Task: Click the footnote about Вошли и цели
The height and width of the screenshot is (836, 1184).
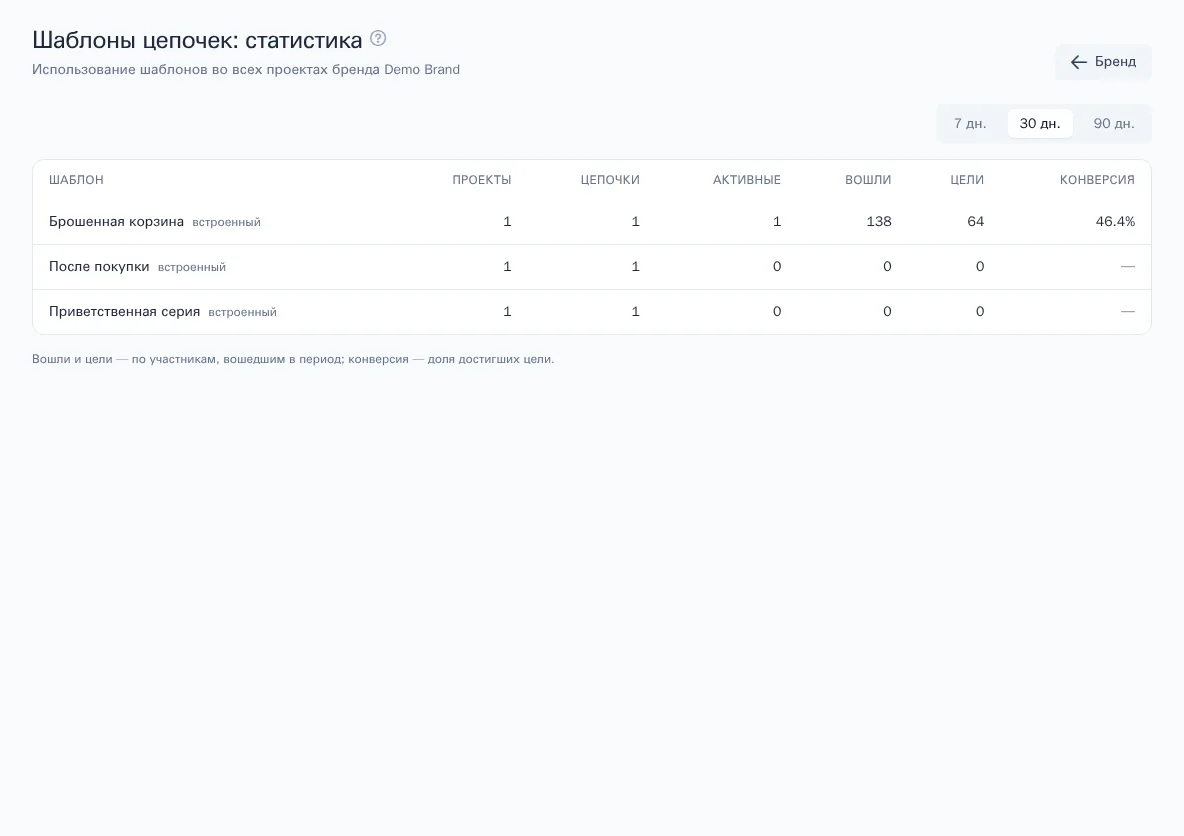Action: tap(293, 359)
